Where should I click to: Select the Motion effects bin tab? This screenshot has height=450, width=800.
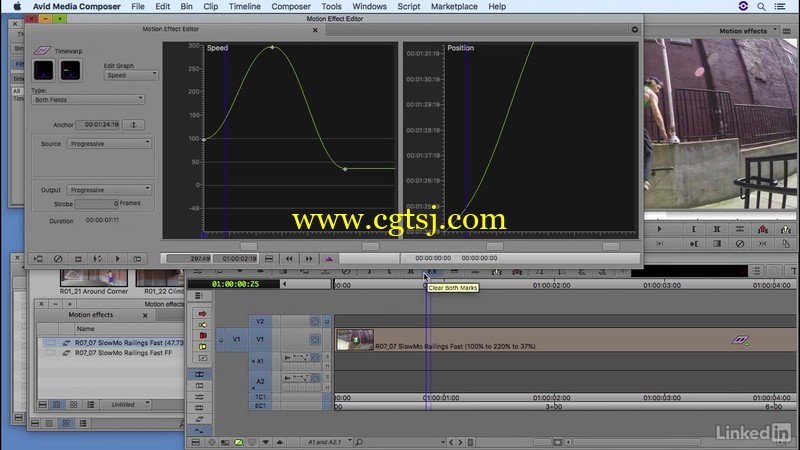pos(91,315)
